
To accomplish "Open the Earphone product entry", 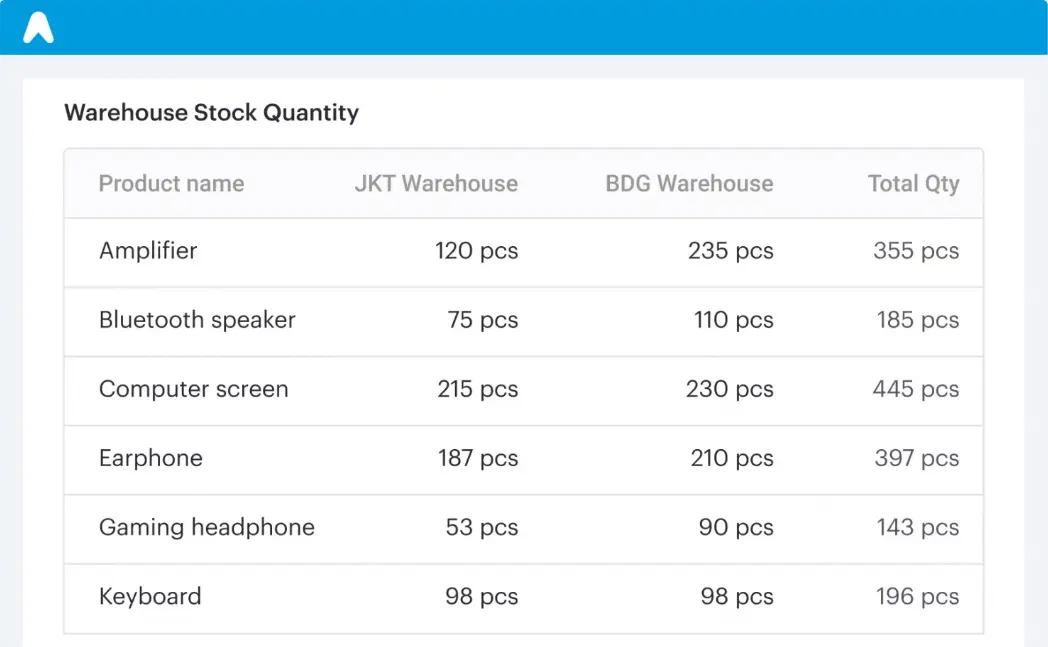I will click(x=150, y=458).
